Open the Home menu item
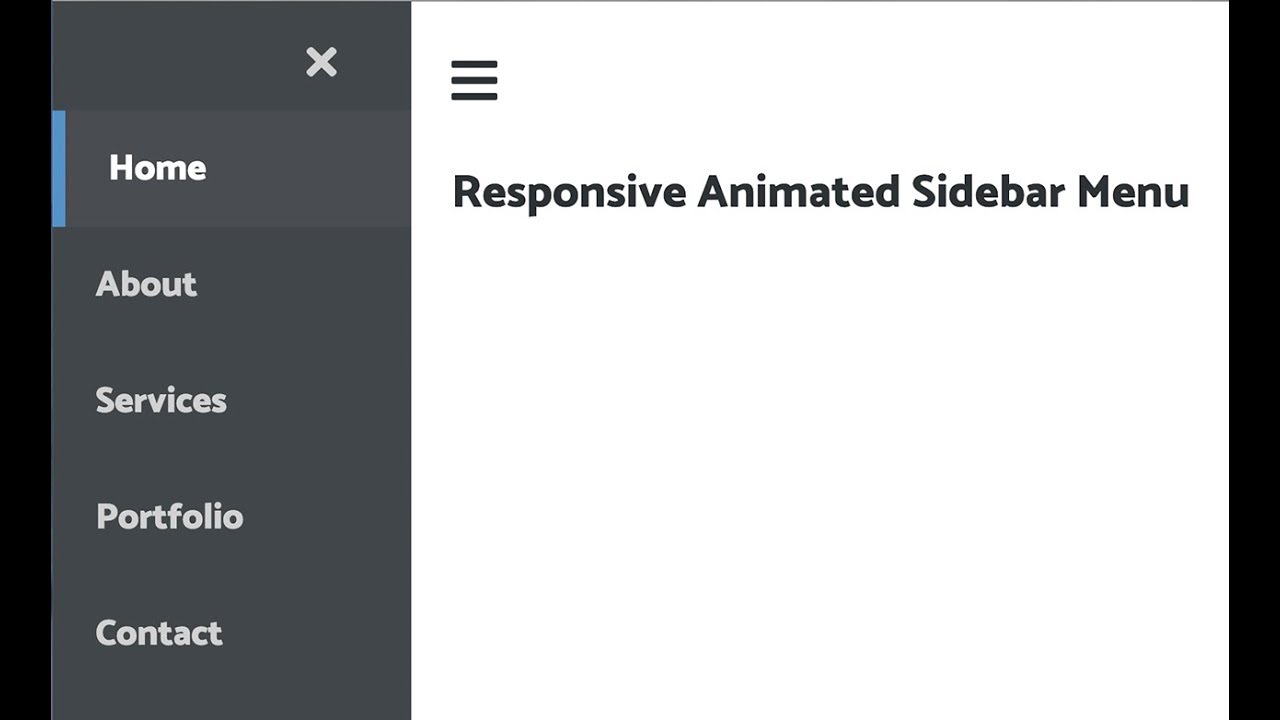 click(157, 168)
